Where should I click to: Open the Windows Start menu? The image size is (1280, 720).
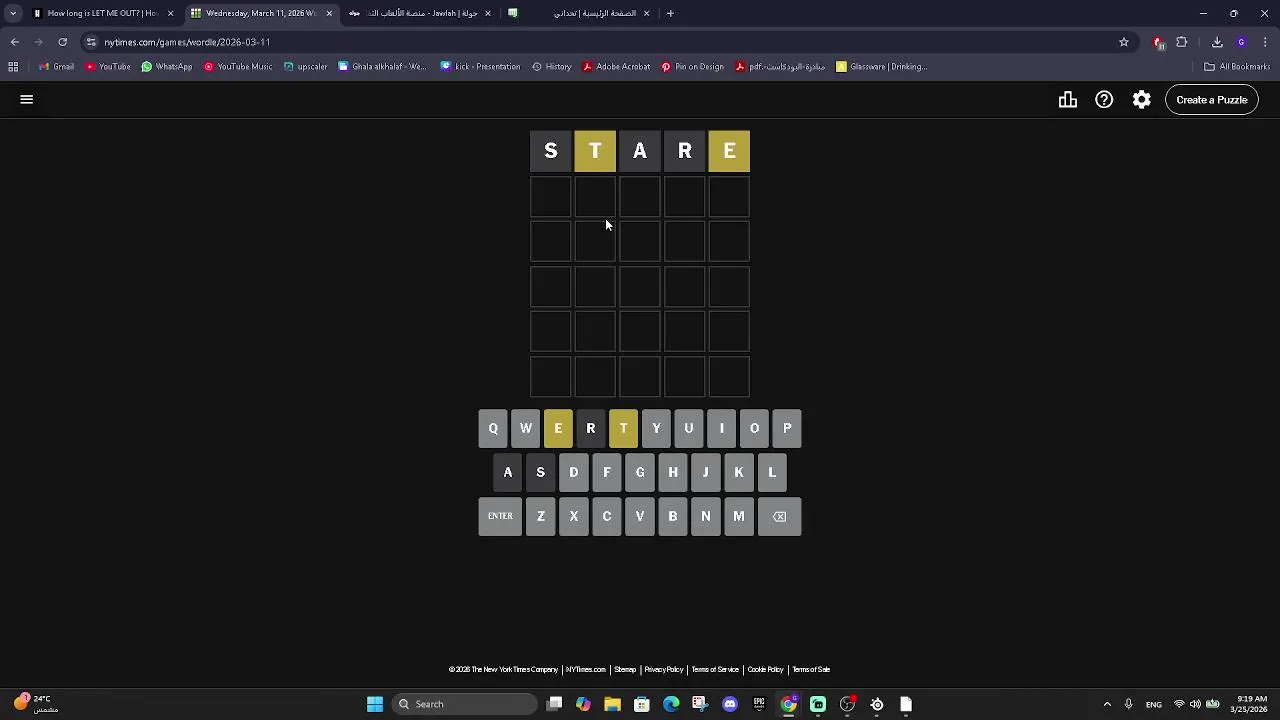375,704
